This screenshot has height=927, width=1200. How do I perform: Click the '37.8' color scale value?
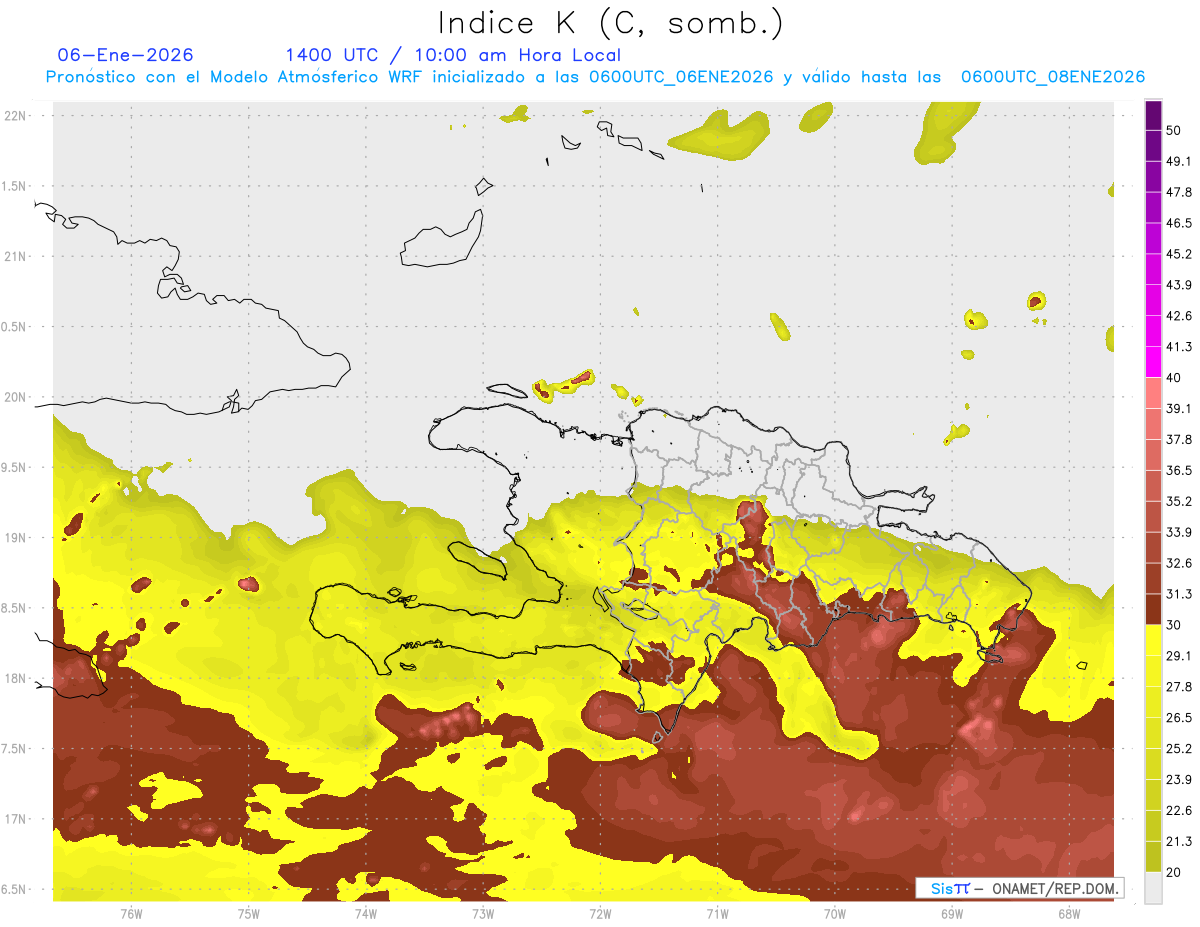(x=1179, y=439)
